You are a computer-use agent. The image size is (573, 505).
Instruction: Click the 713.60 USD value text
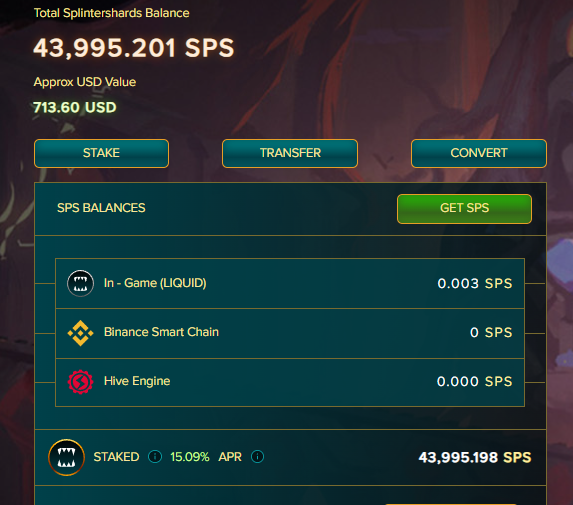pyautogui.click(x=75, y=107)
